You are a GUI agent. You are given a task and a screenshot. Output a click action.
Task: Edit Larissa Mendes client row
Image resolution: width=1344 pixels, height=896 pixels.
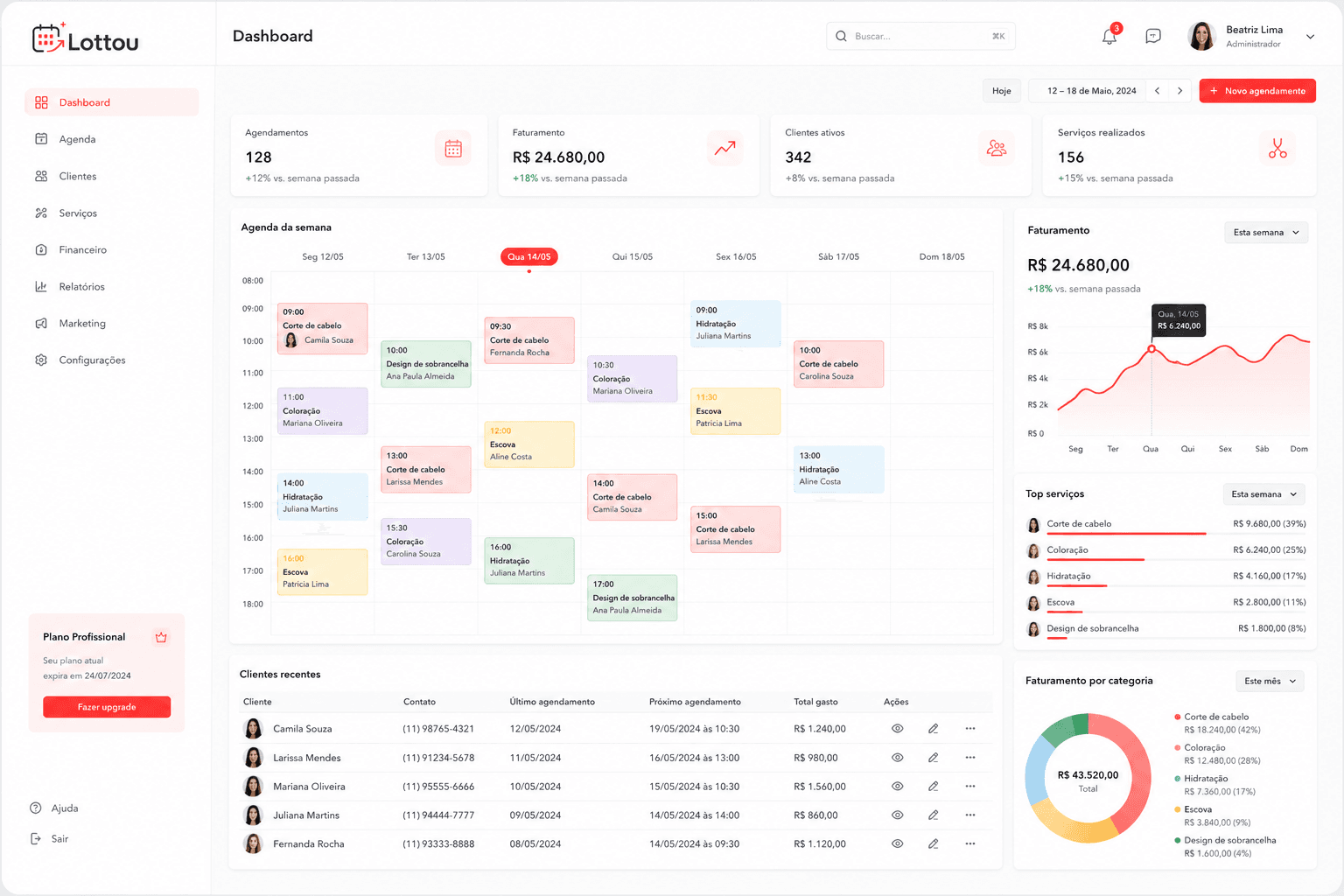(934, 758)
